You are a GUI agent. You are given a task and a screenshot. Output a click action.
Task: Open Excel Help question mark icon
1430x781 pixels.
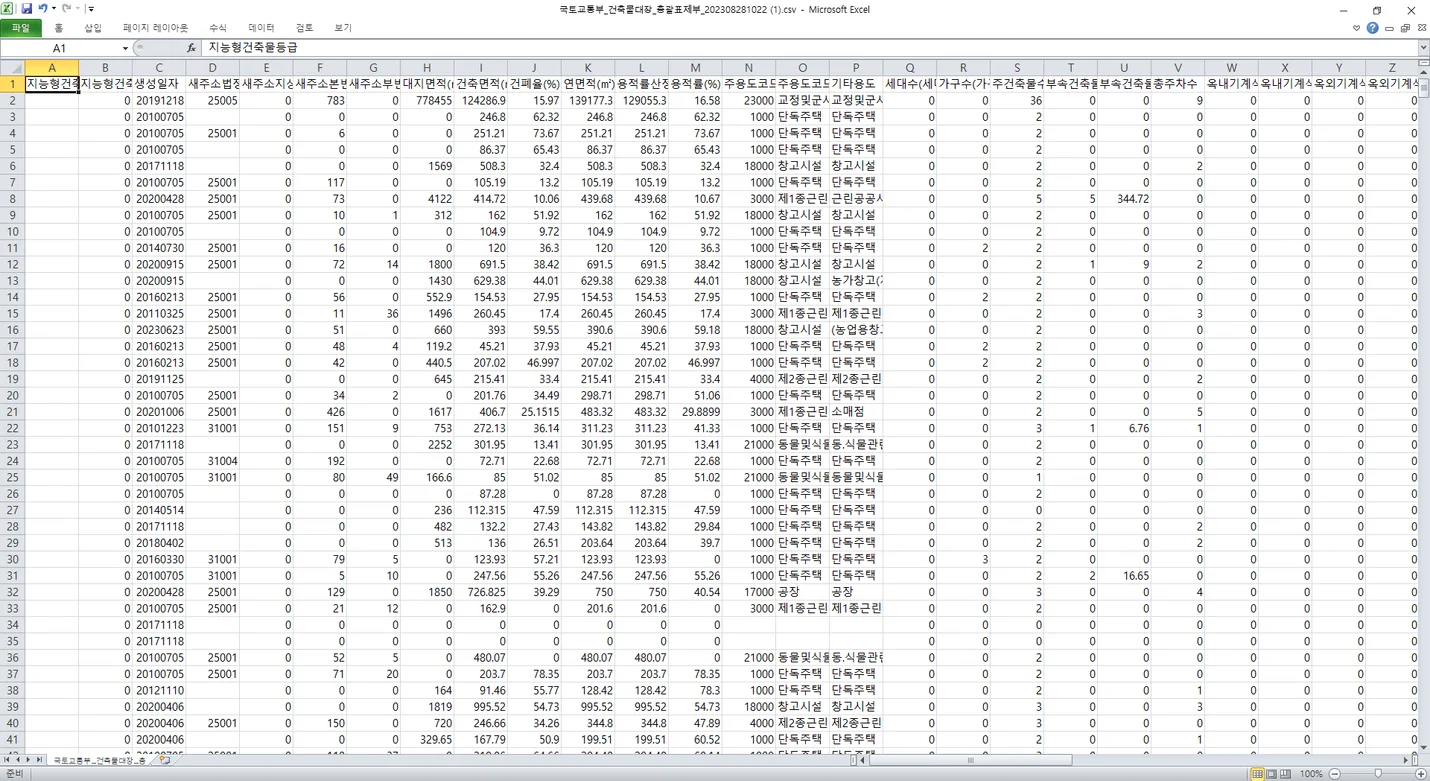(x=1373, y=28)
